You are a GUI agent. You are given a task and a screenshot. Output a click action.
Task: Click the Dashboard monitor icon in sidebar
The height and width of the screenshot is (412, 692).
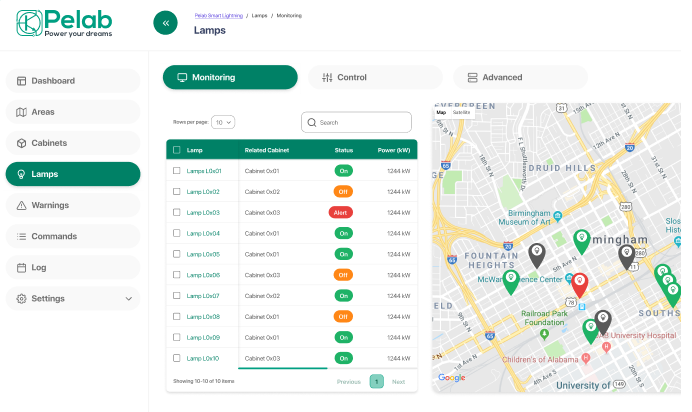click(x=21, y=81)
